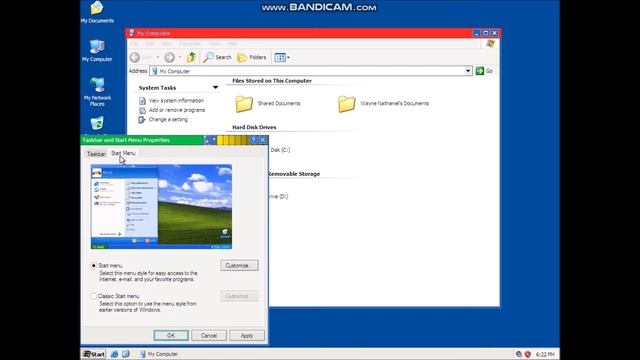Switch to the Start Menu tab
640x360 pixels.
(123, 153)
